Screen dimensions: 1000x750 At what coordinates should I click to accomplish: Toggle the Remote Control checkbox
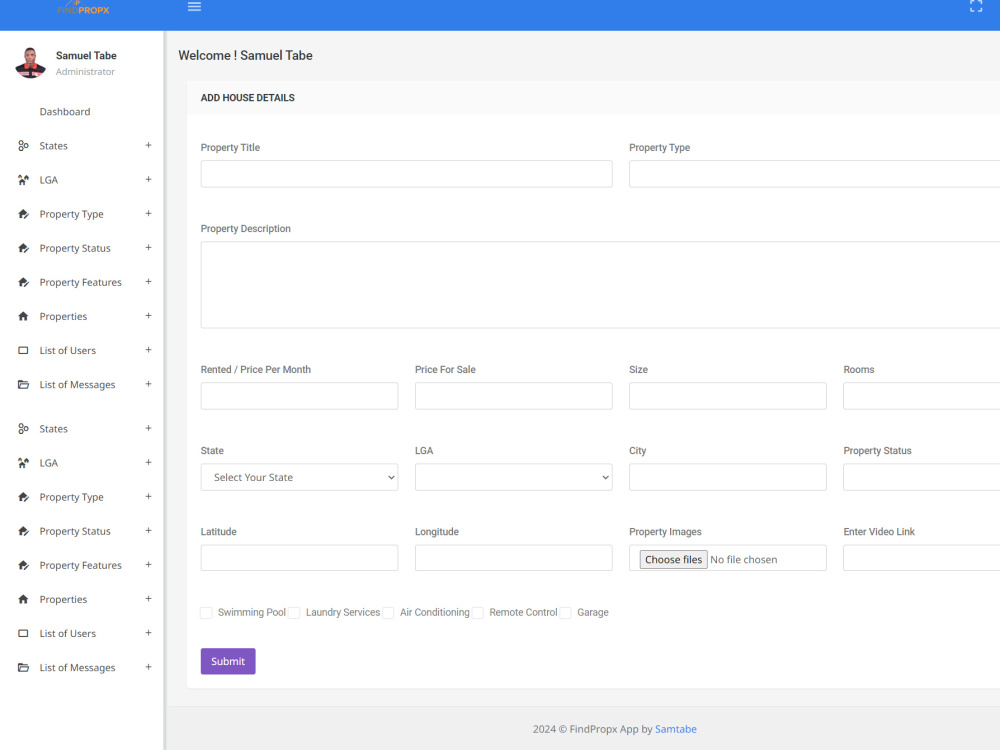[478, 613]
